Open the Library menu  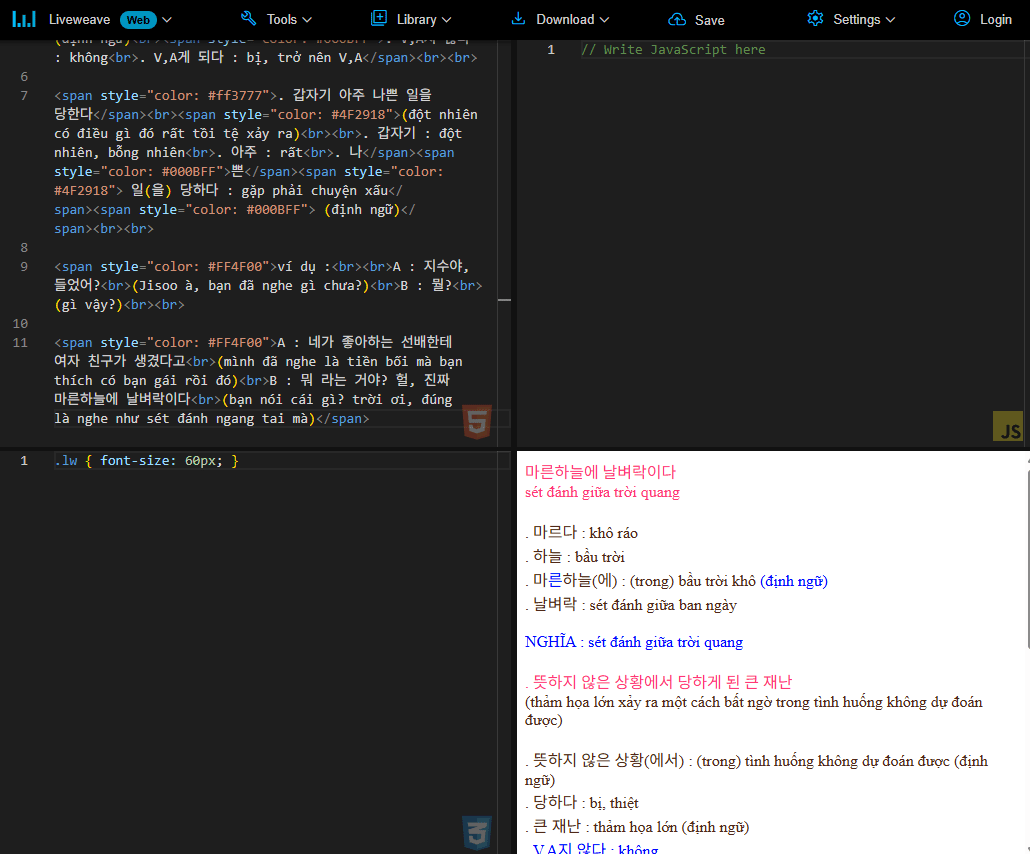click(x=416, y=19)
